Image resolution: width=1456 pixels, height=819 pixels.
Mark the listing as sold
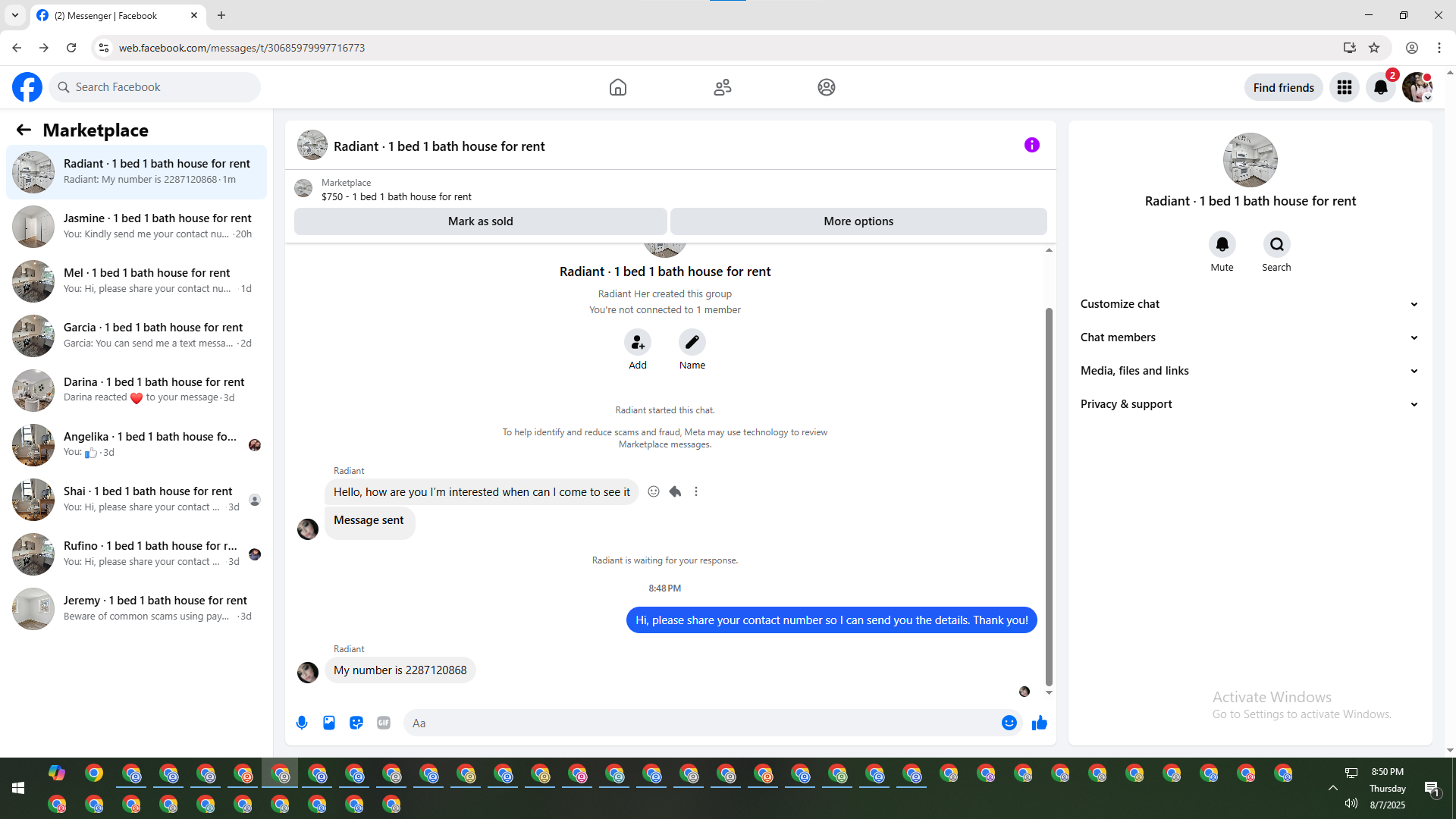(x=481, y=221)
